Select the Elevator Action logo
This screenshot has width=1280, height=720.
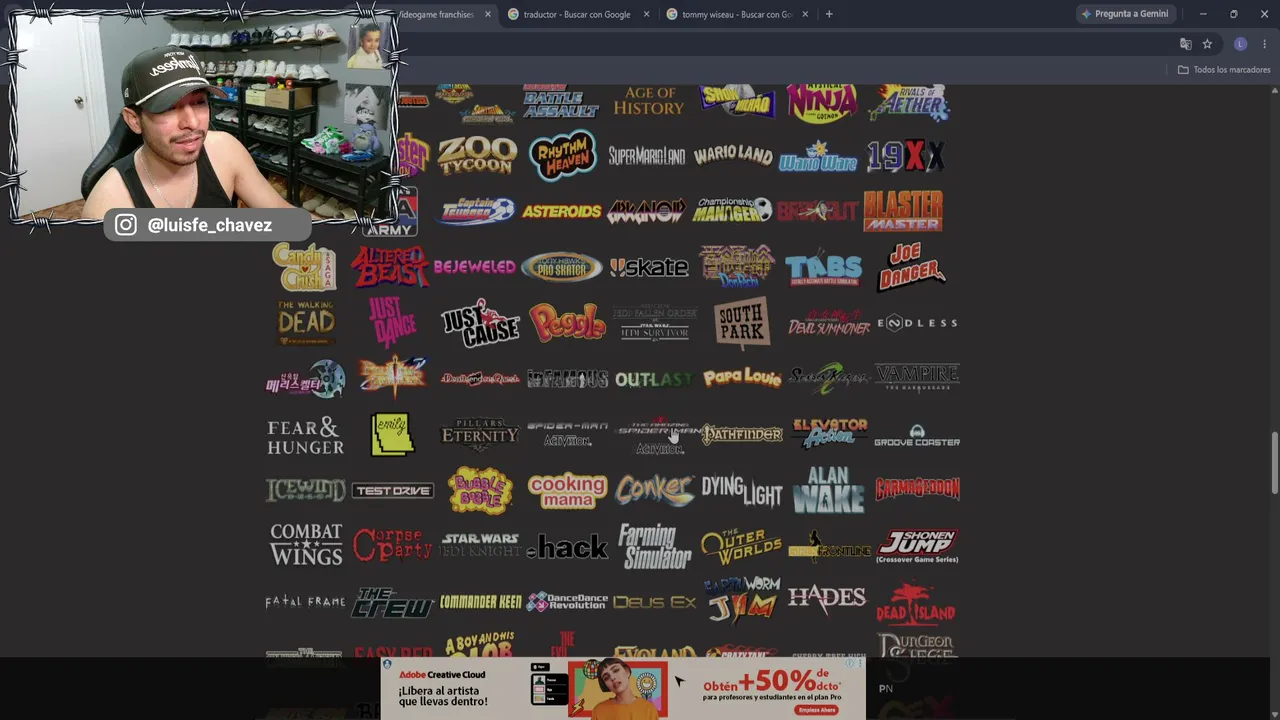[x=829, y=433]
